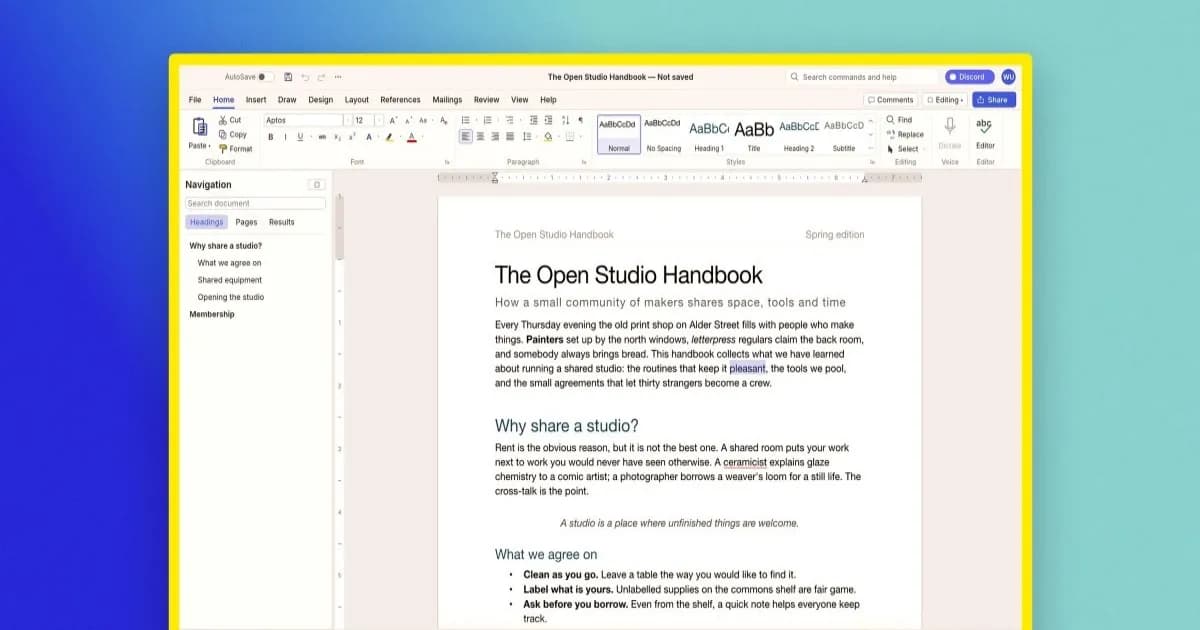Image resolution: width=1200 pixels, height=630 pixels.
Task: Open the Font dialog launcher
Action: point(447,162)
